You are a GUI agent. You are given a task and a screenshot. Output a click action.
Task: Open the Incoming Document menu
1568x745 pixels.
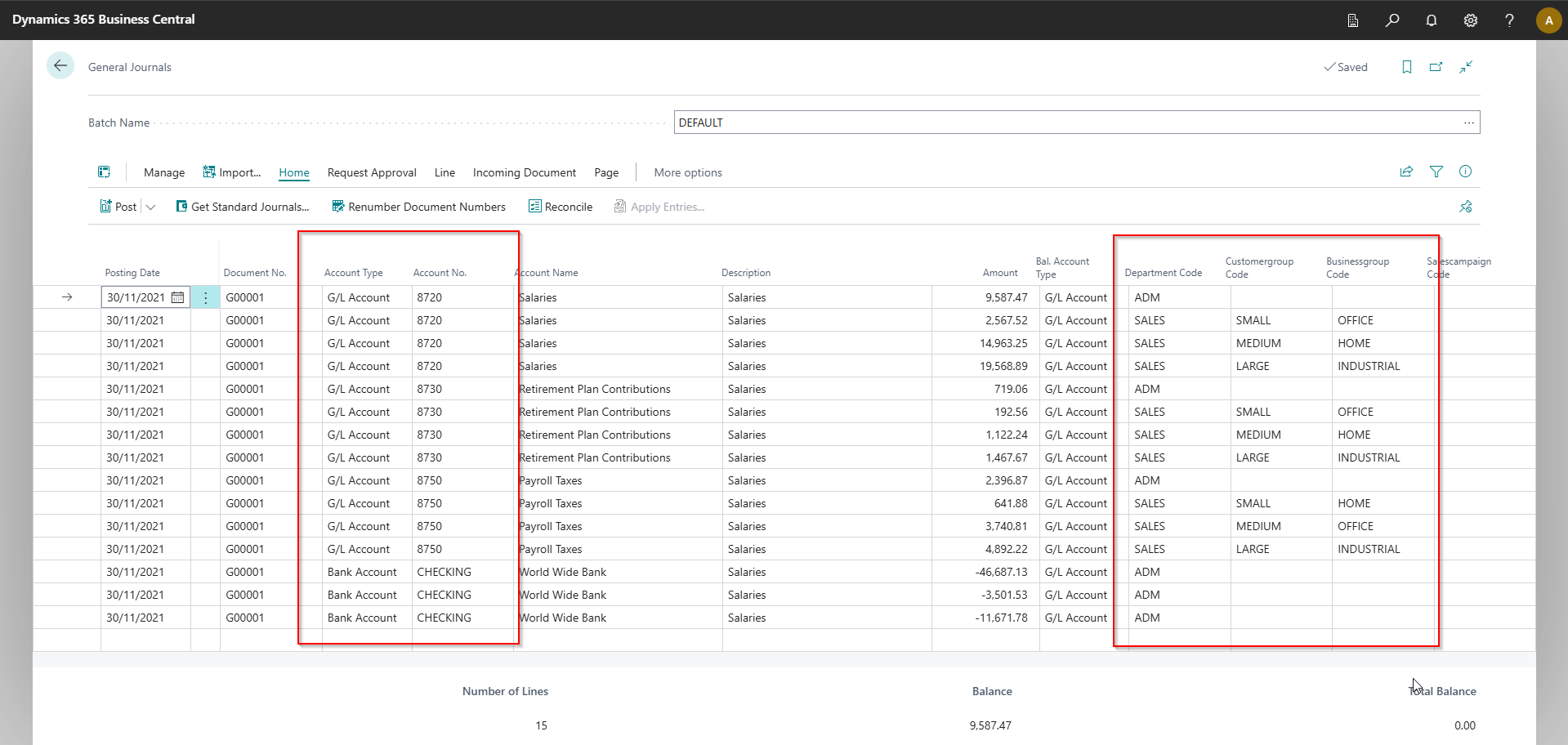point(525,172)
